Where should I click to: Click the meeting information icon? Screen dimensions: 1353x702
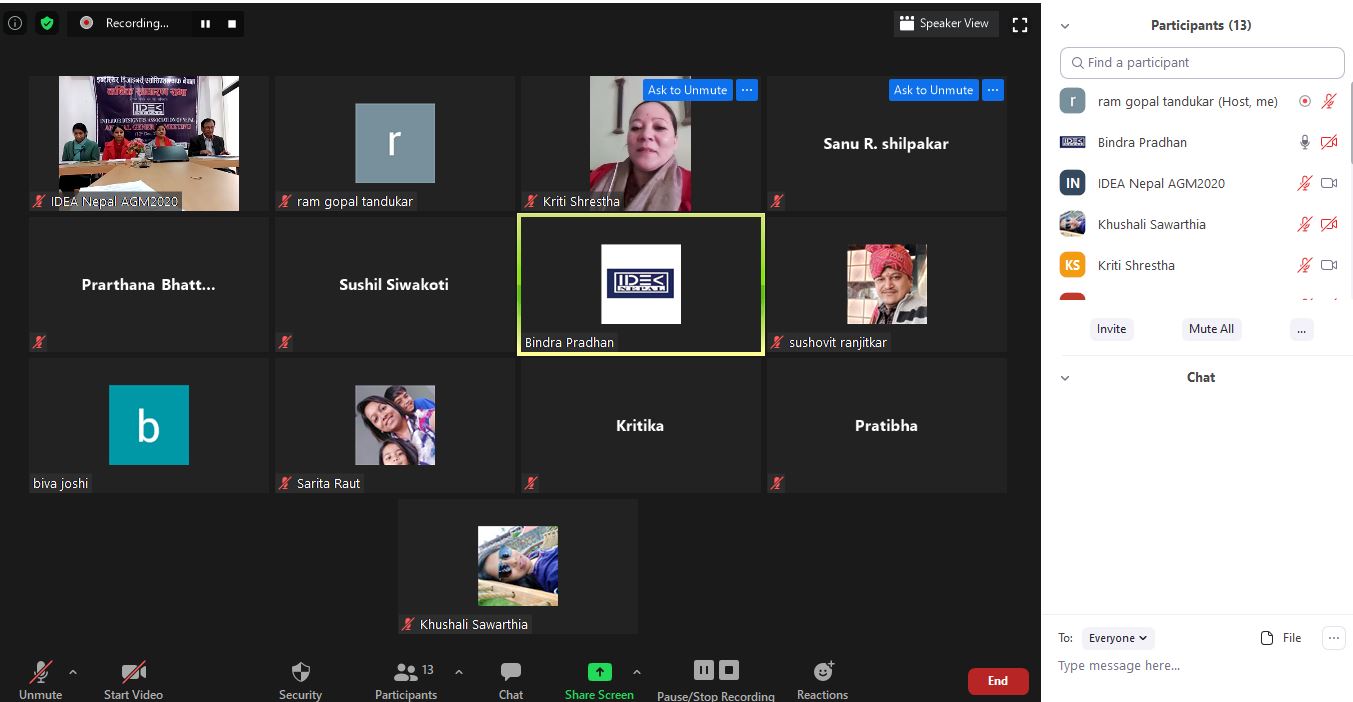point(15,23)
